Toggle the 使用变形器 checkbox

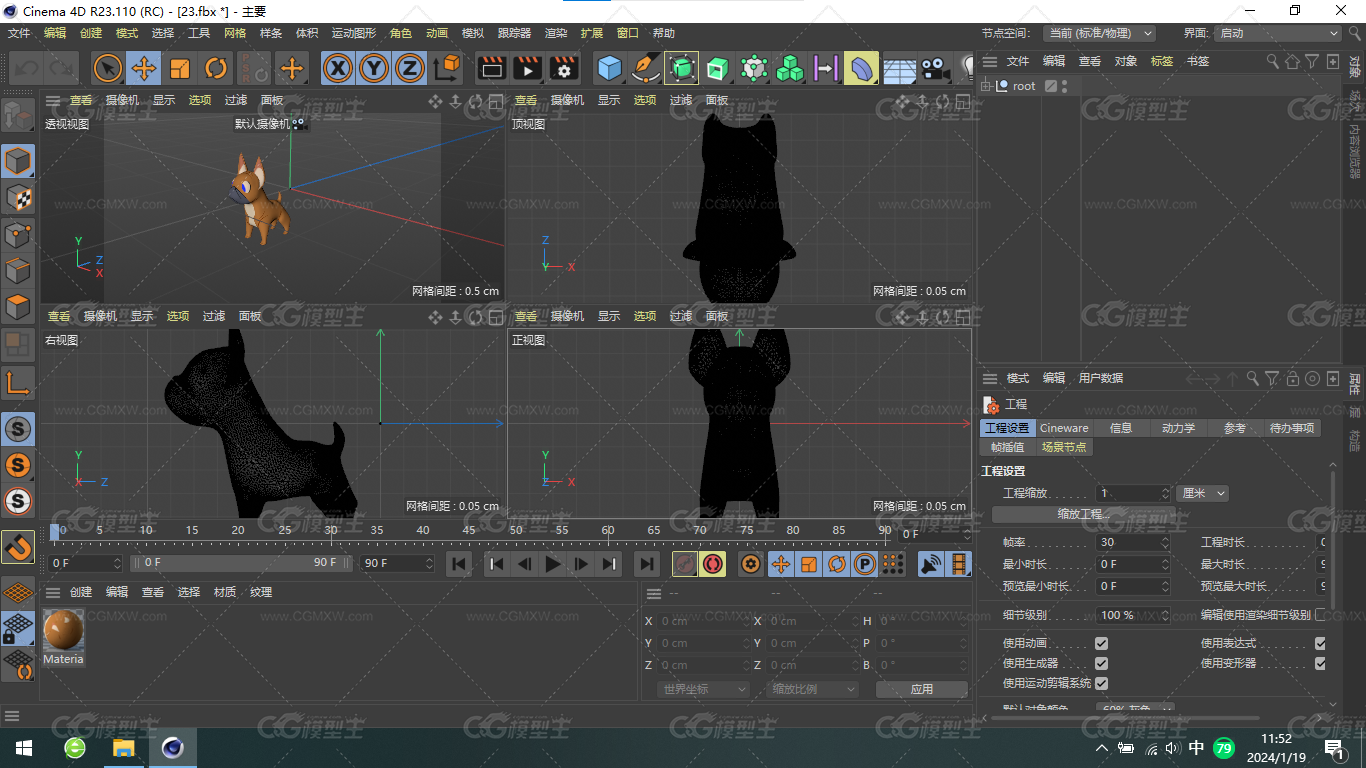[1320, 663]
